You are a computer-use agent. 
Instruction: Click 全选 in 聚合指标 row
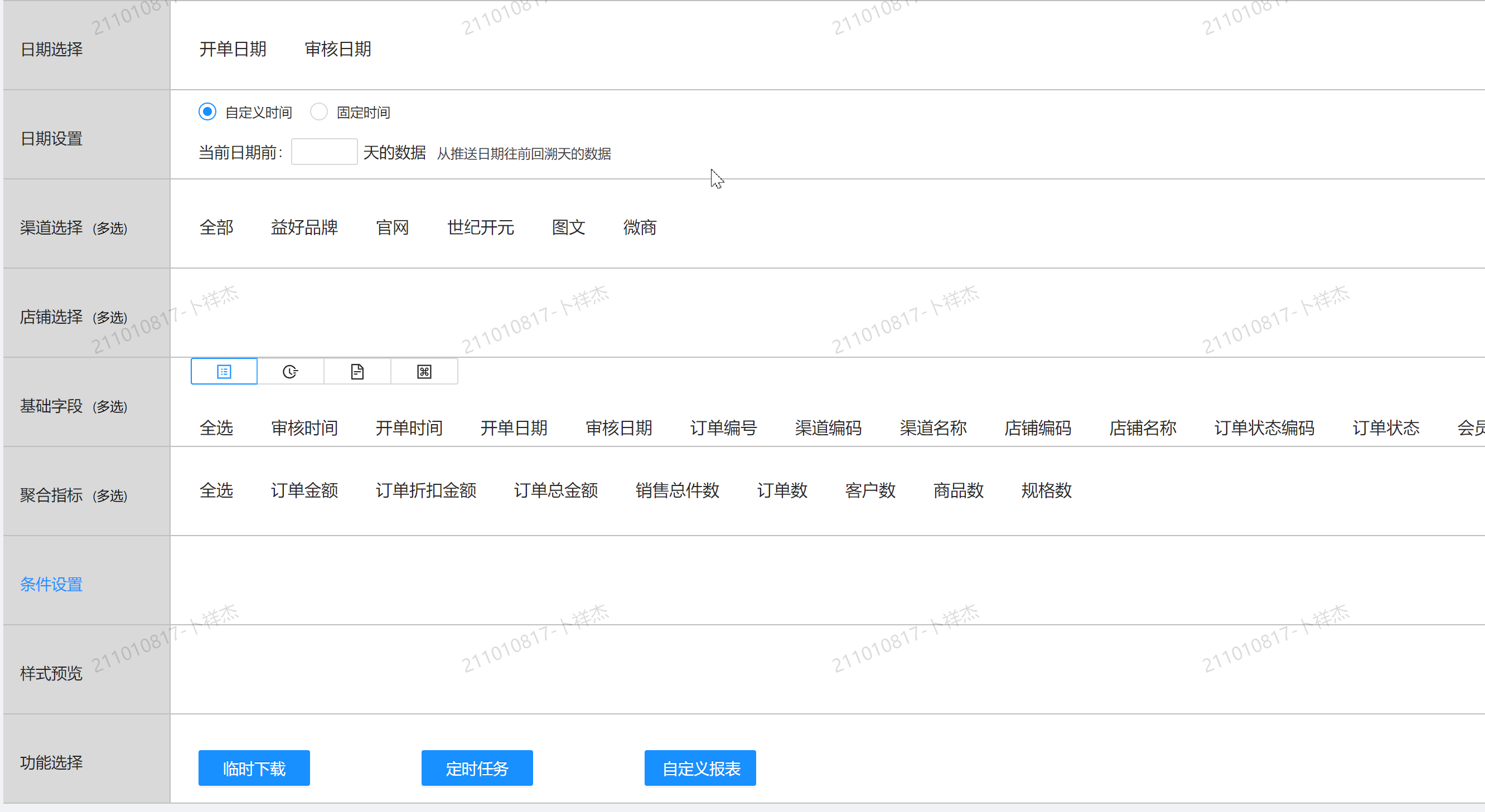tap(216, 491)
